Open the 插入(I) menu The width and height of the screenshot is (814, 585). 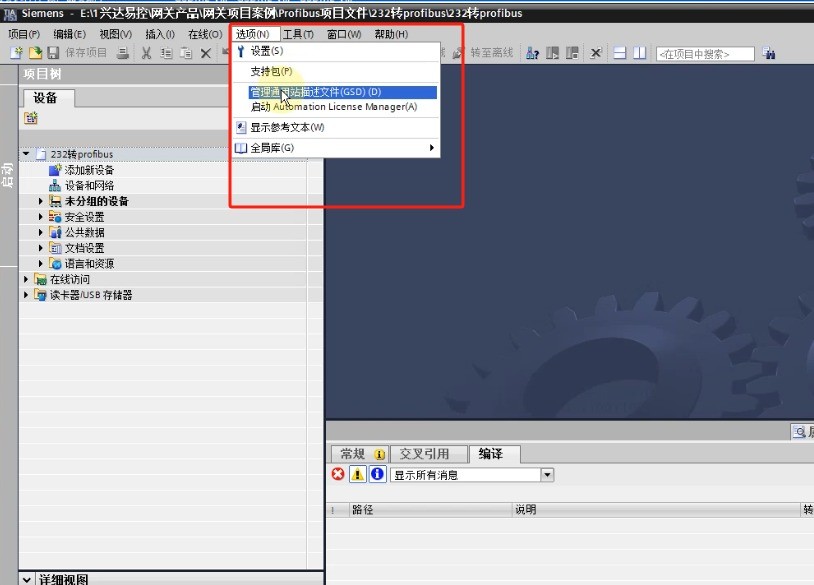[160, 34]
